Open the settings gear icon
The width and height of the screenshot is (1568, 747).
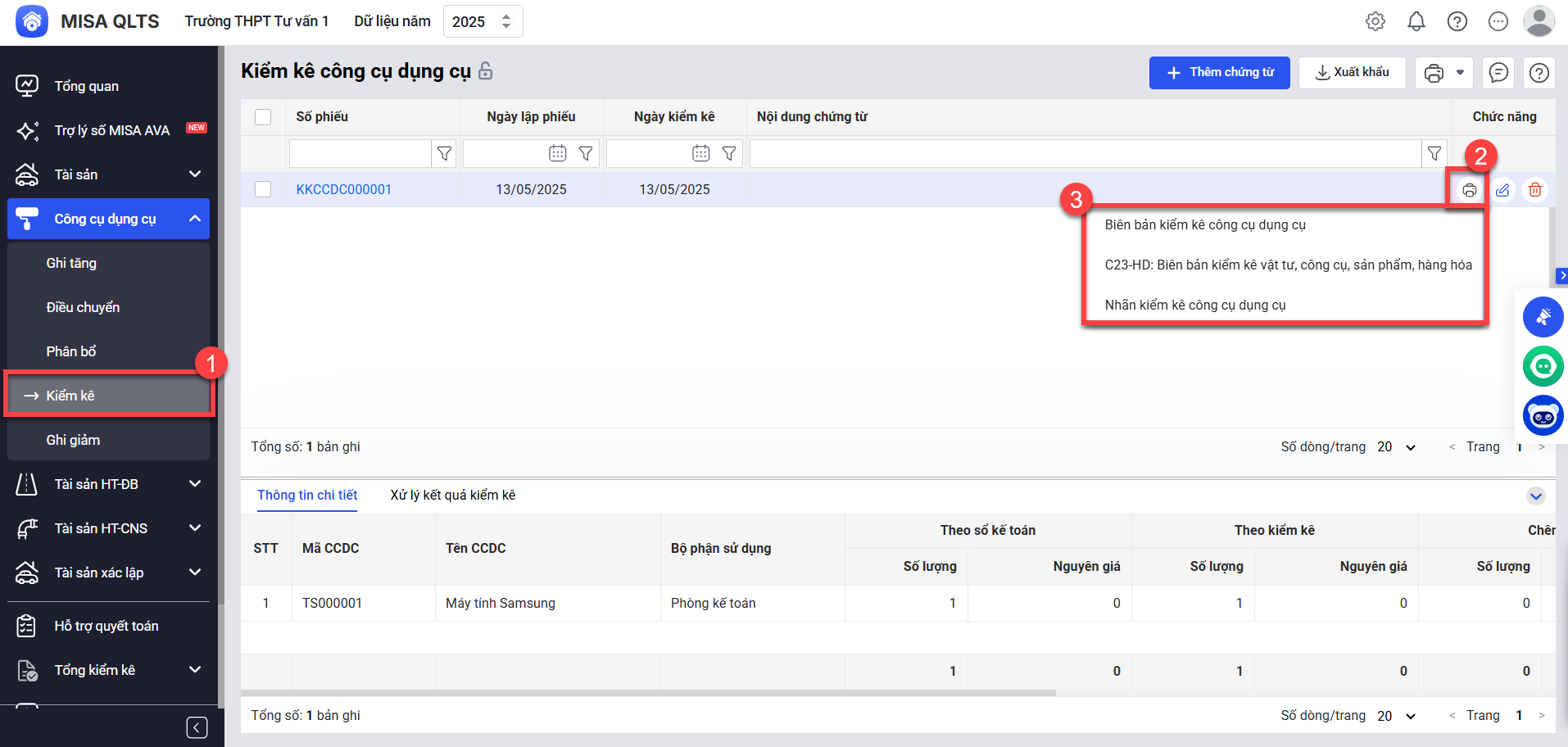tap(1375, 22)
